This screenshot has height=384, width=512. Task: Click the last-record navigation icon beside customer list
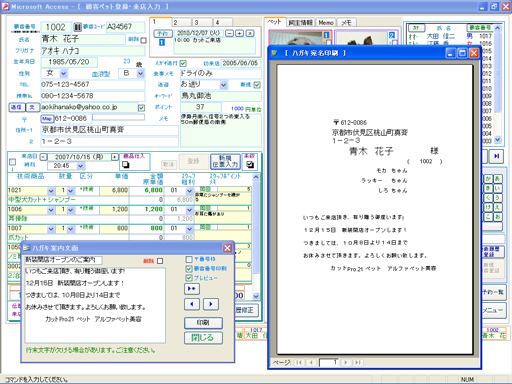point(497,156)
